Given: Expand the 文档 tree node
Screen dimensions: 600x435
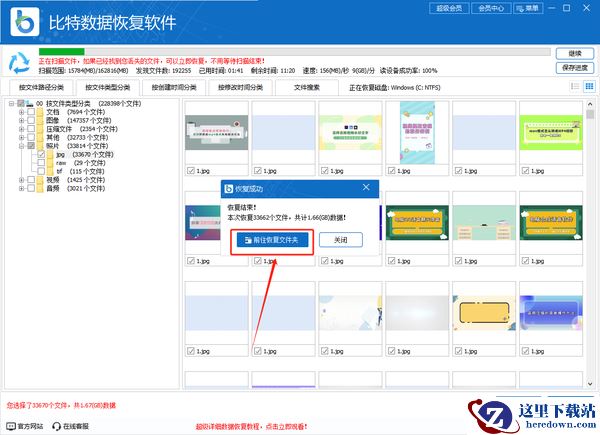Looking at the screenshot, I should coord(21,112).
